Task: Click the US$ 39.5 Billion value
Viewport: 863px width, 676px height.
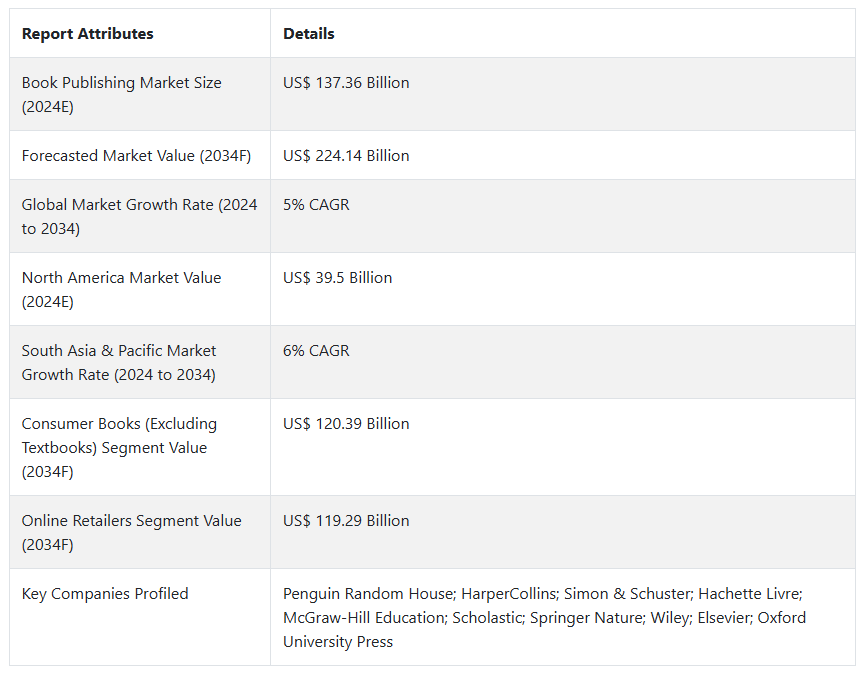Action: pyautogui.click(x=338, y=278)
